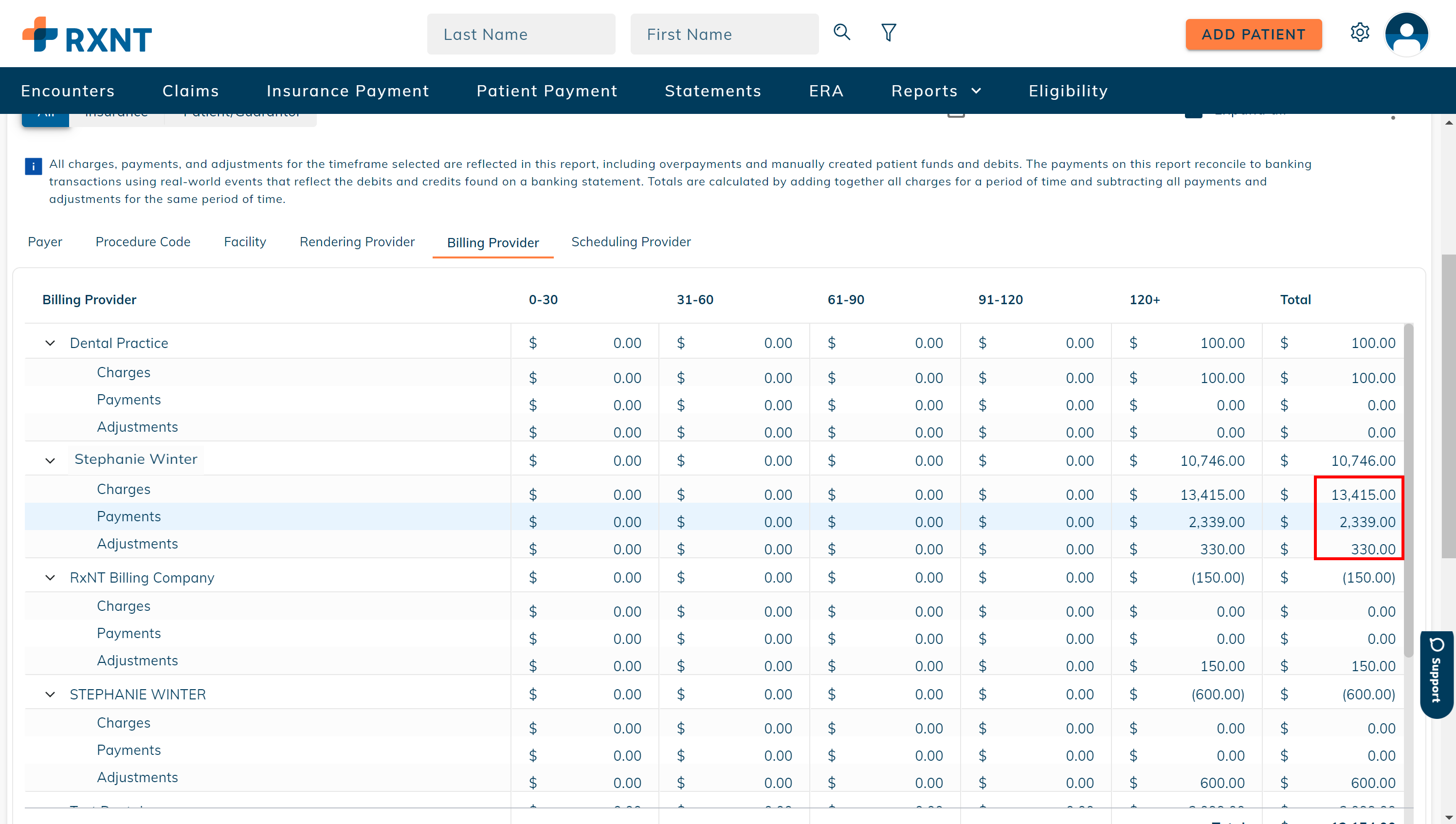Click the table's inner vertical scrollbar
Image resolution: width=1456 pixels, height=824 pixels.
tap(1408, 490)
